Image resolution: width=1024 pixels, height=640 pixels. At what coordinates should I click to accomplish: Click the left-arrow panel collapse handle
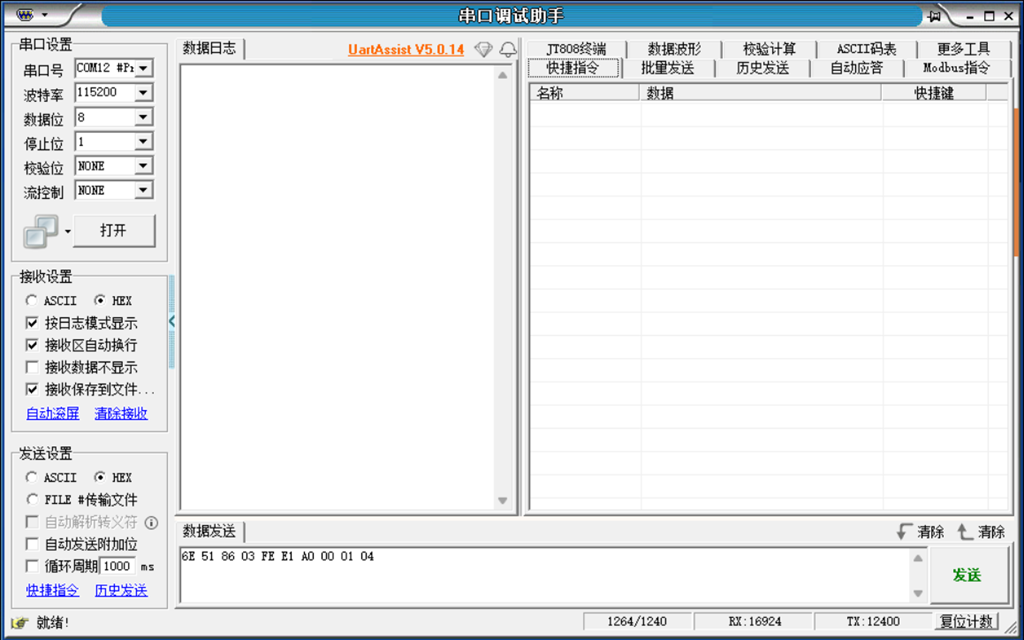coord(172,321)
